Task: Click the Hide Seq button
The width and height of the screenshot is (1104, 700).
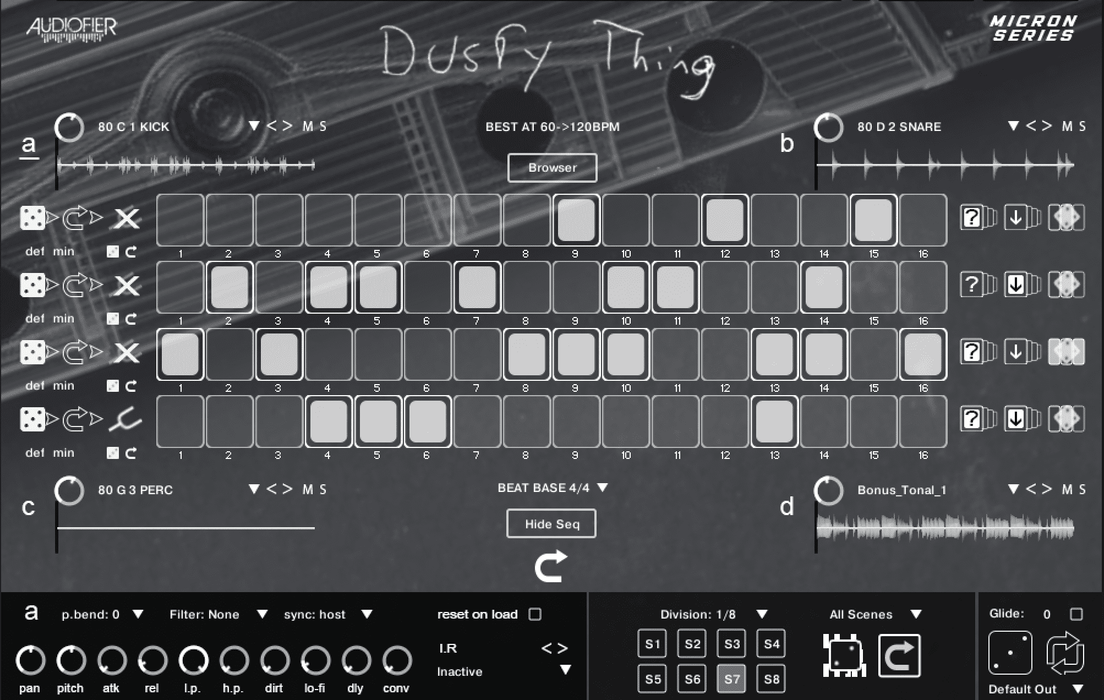Action: (551, 523)
